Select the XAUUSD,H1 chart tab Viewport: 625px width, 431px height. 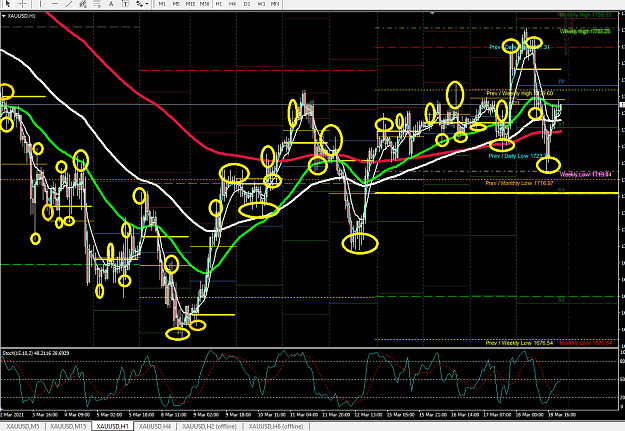coord(112,426)
